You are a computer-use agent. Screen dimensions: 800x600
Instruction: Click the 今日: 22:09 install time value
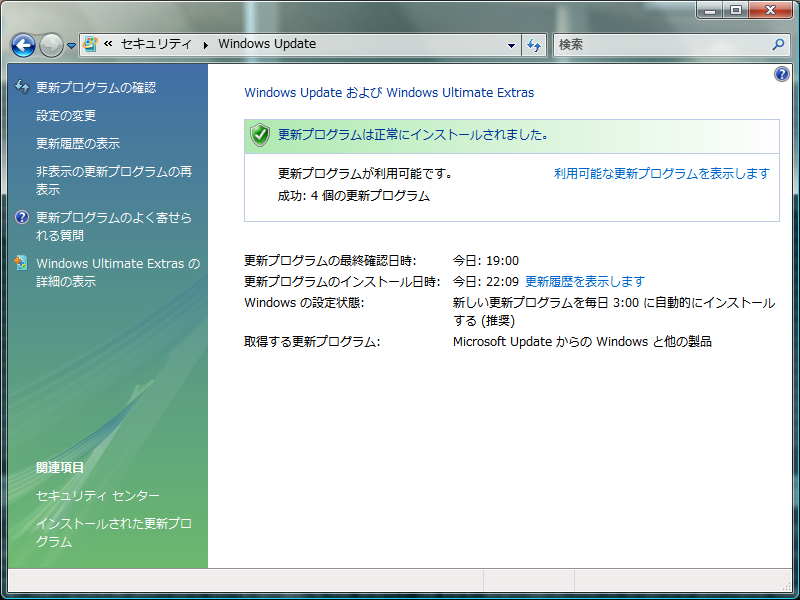click(x=486, y=282)
